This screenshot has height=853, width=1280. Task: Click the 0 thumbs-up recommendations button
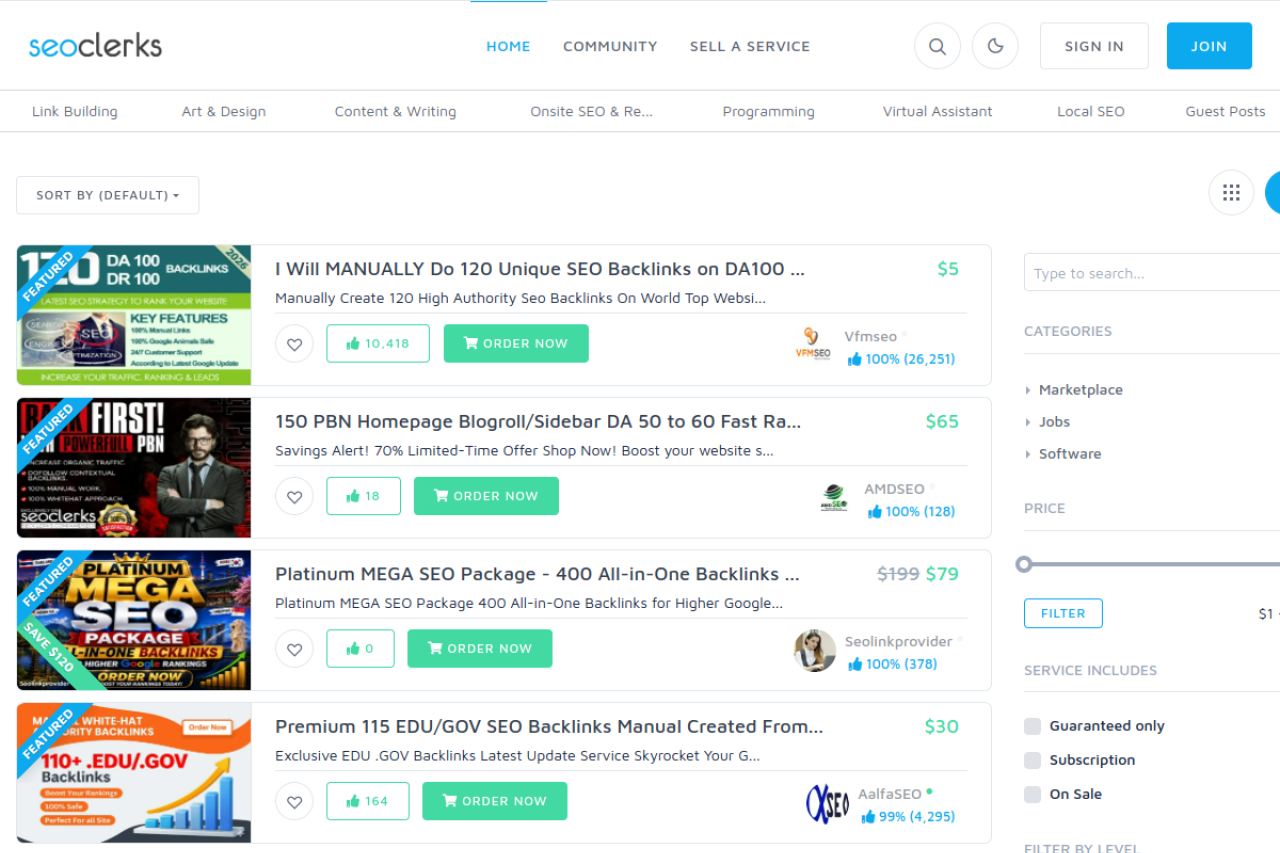tap(360, 649)
